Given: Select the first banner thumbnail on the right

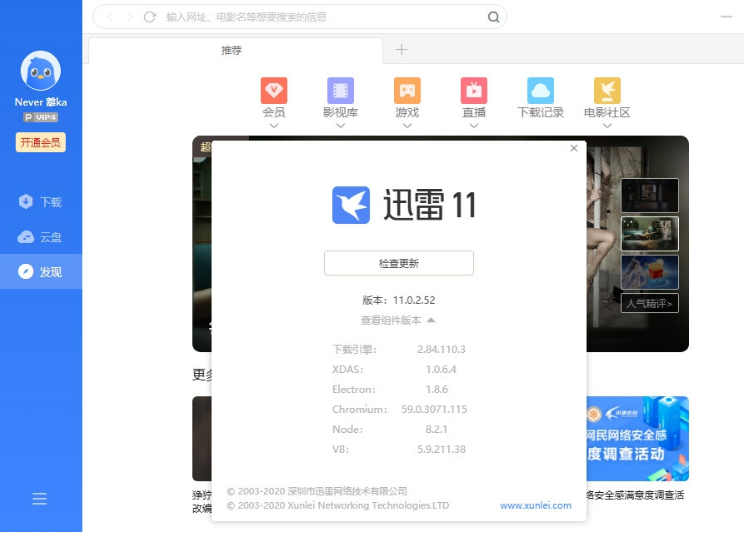Looking at the screenshot, I should point(650,195).
